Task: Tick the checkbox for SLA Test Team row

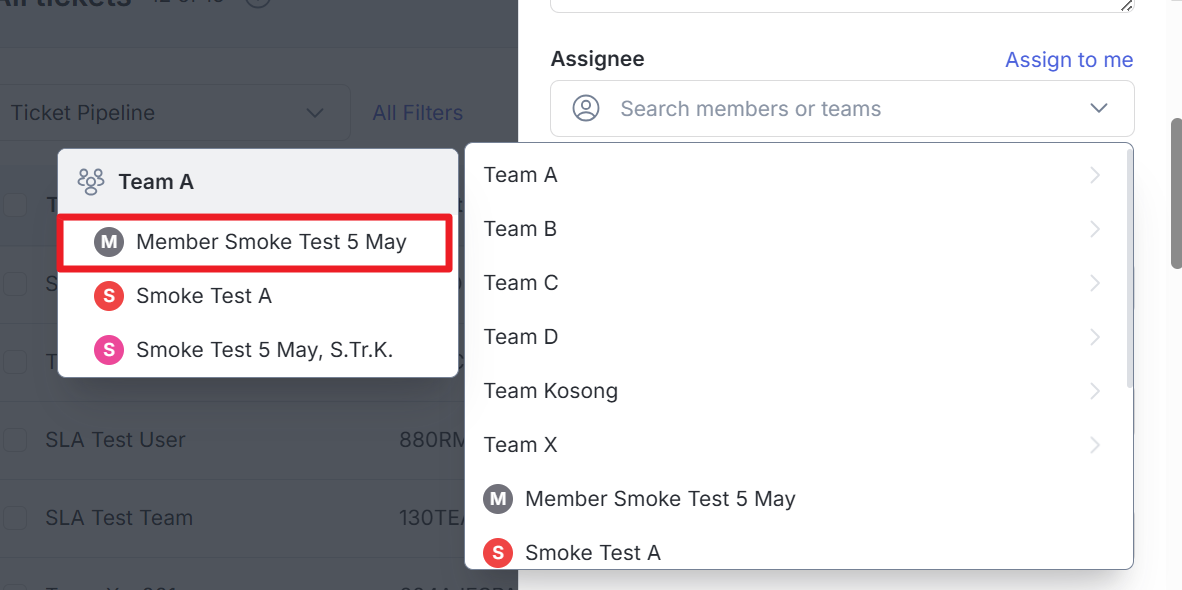Action: [15, 518]
